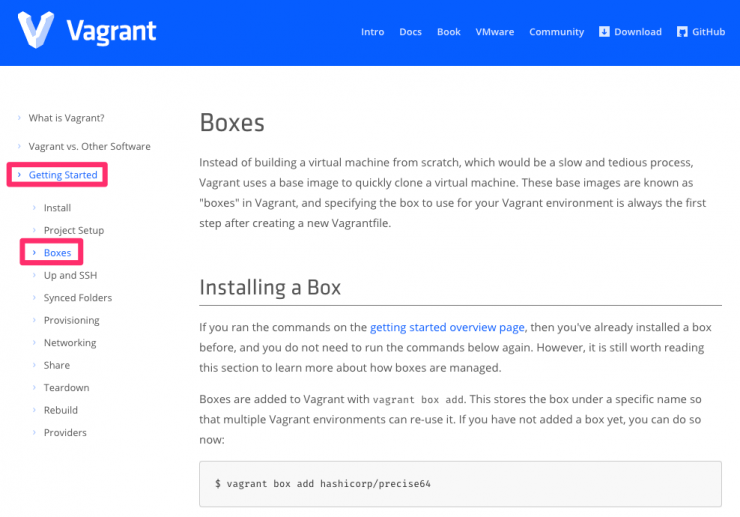Open the Community navigation item

point(556,32)
